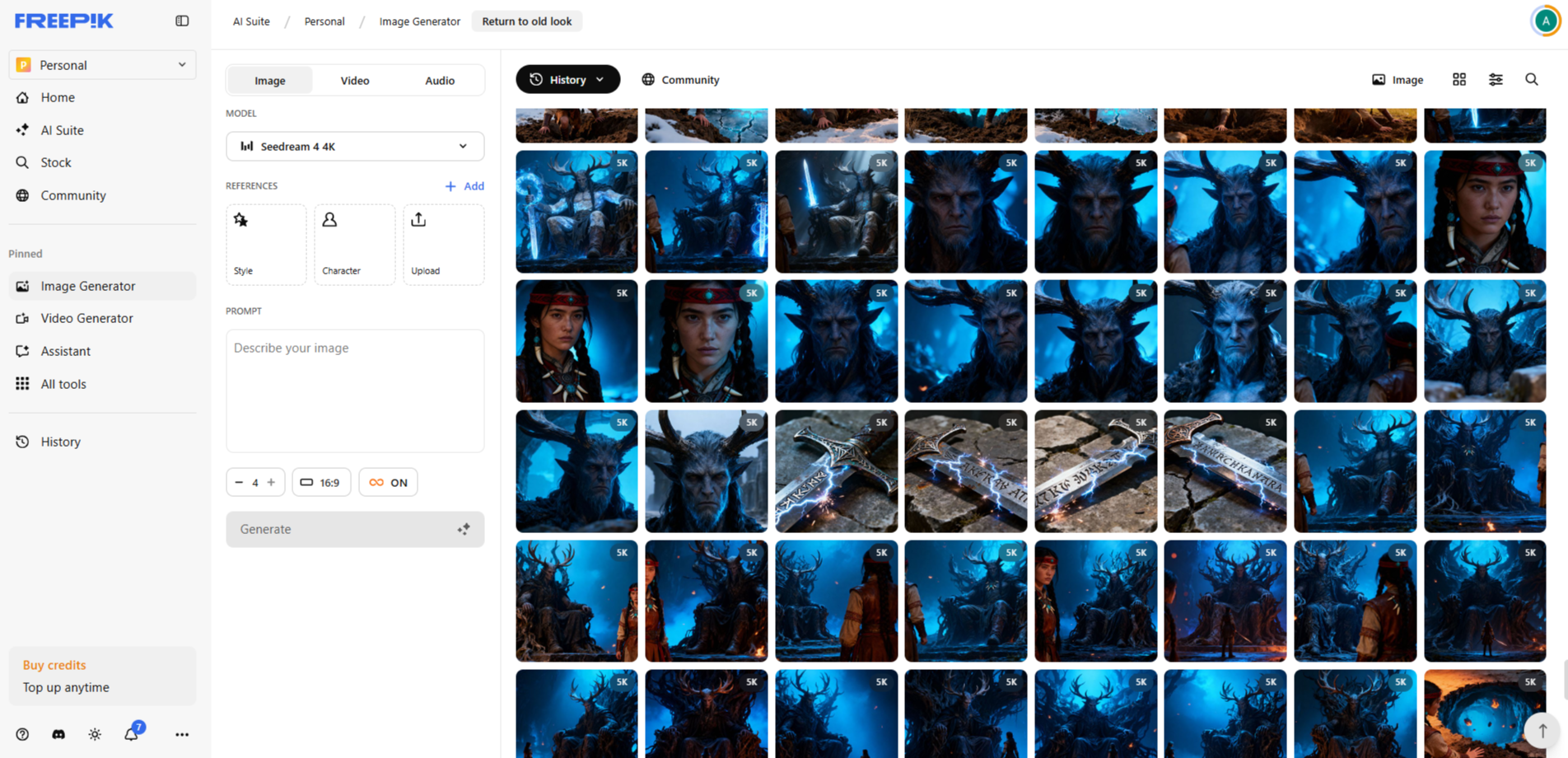Click the Personal breadcrumb

coord(324,21)
